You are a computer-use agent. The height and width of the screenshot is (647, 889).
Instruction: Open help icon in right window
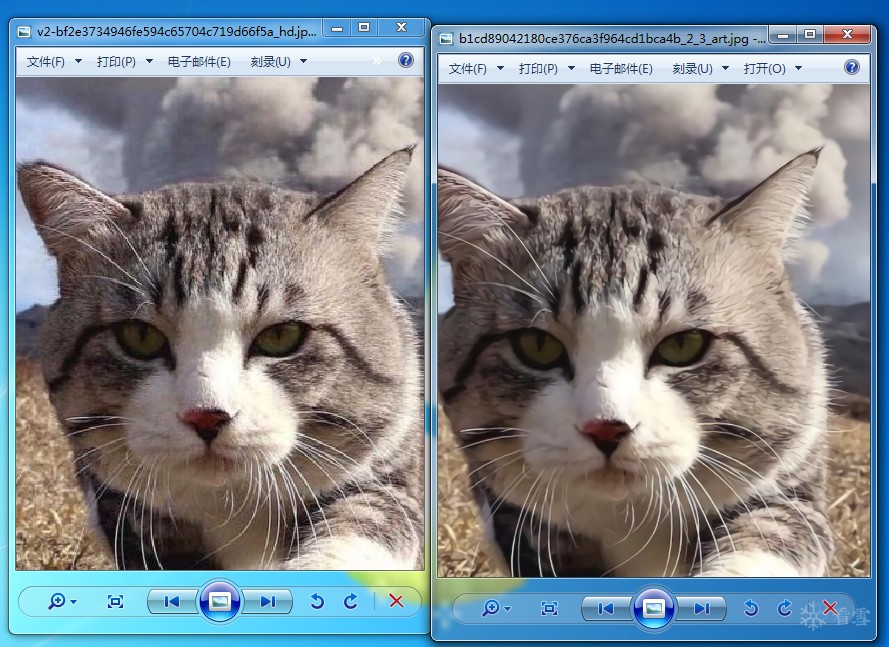(x=852, y=67)
